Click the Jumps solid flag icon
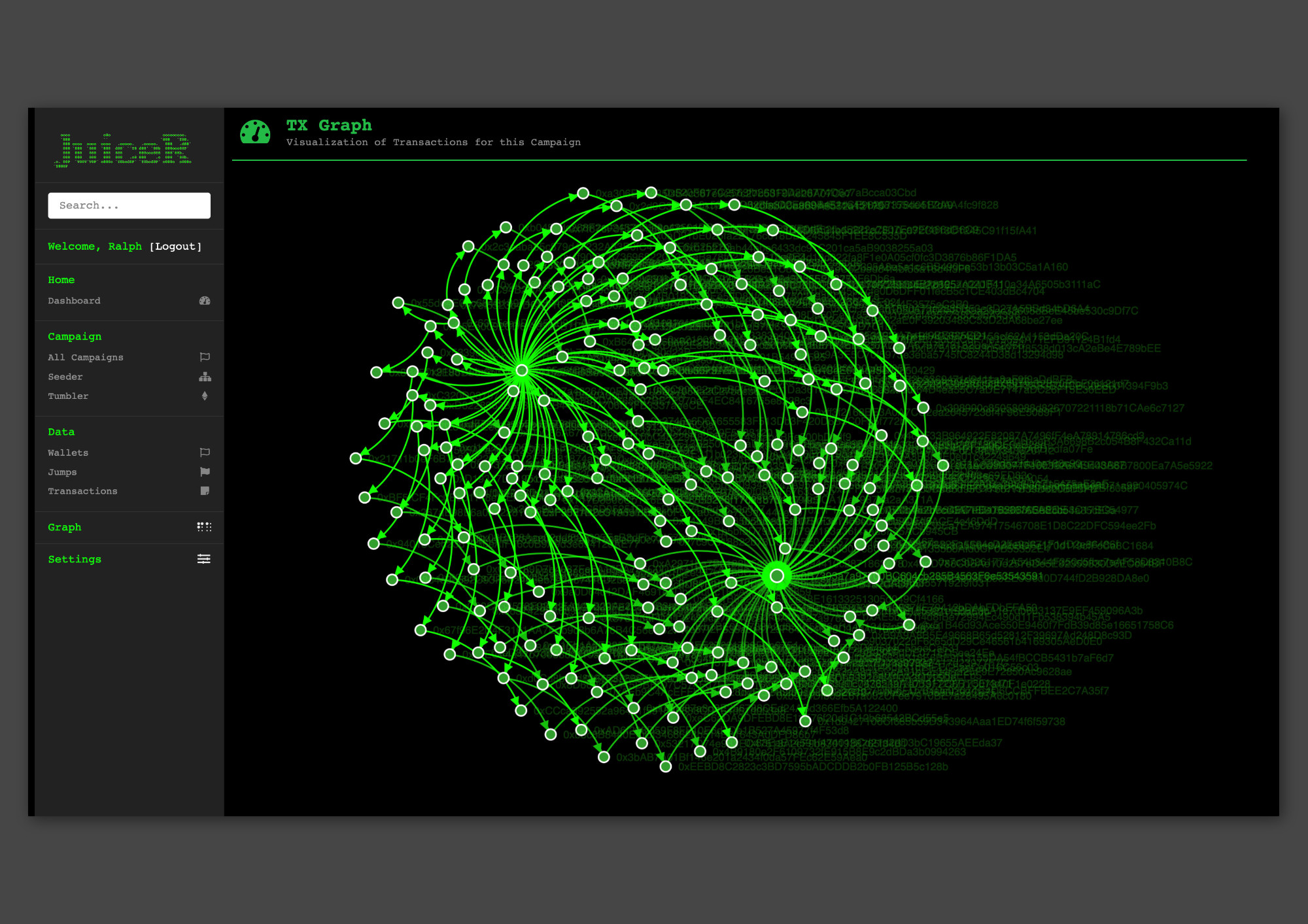This screenshot has width=1308, height=924. pyautogui.click(x=205, y=471)
